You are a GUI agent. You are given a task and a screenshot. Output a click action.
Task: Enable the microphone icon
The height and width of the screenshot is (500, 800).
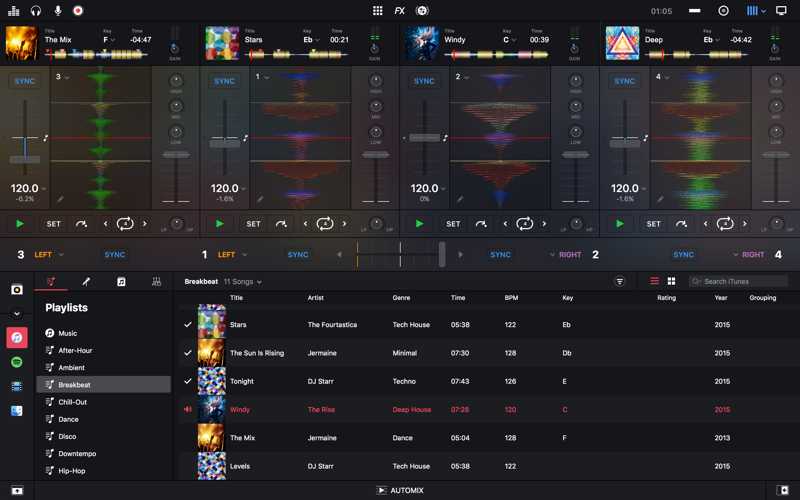[58, 11]
